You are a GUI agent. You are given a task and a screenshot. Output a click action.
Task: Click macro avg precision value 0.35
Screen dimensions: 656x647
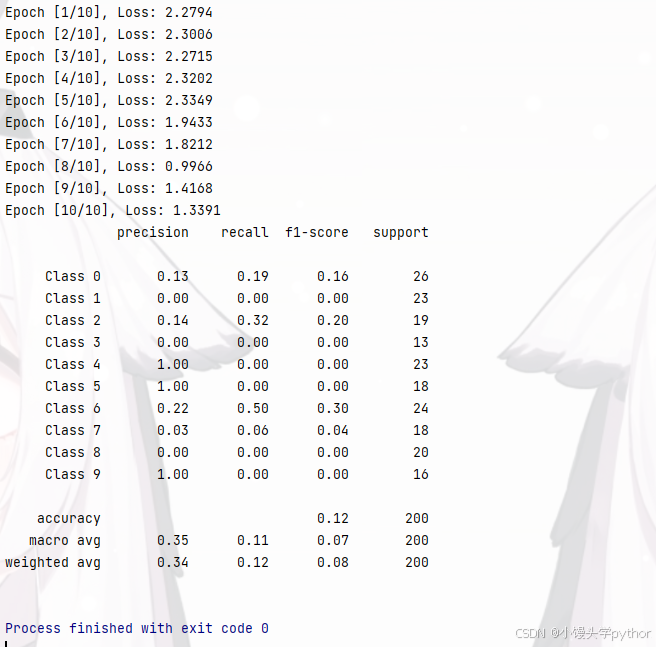coord(173,540)
